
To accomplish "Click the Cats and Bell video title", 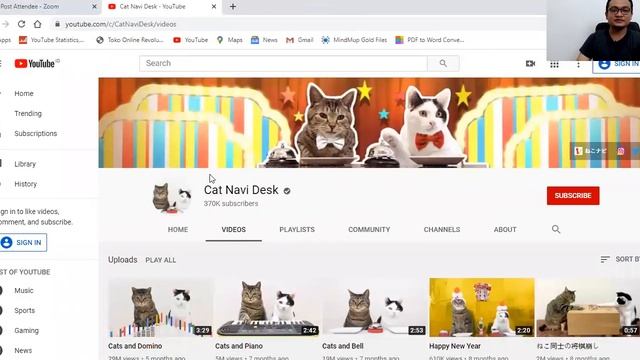I will (342, 346).
